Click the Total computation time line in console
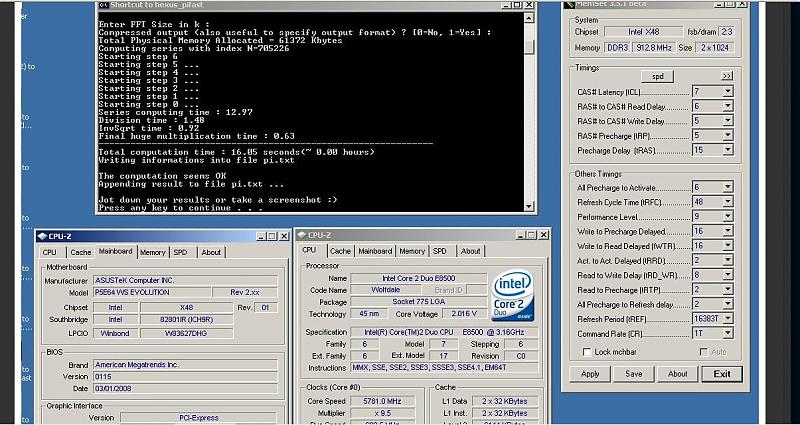Image resolution: width=800 pixels, height=425 pixels. [236, 152]
